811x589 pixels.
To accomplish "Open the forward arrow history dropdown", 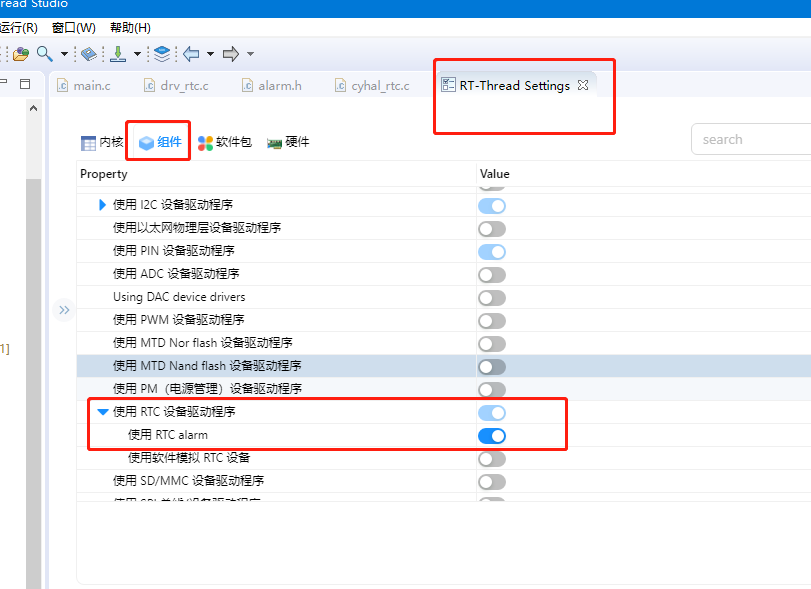I will pos(250,54).
